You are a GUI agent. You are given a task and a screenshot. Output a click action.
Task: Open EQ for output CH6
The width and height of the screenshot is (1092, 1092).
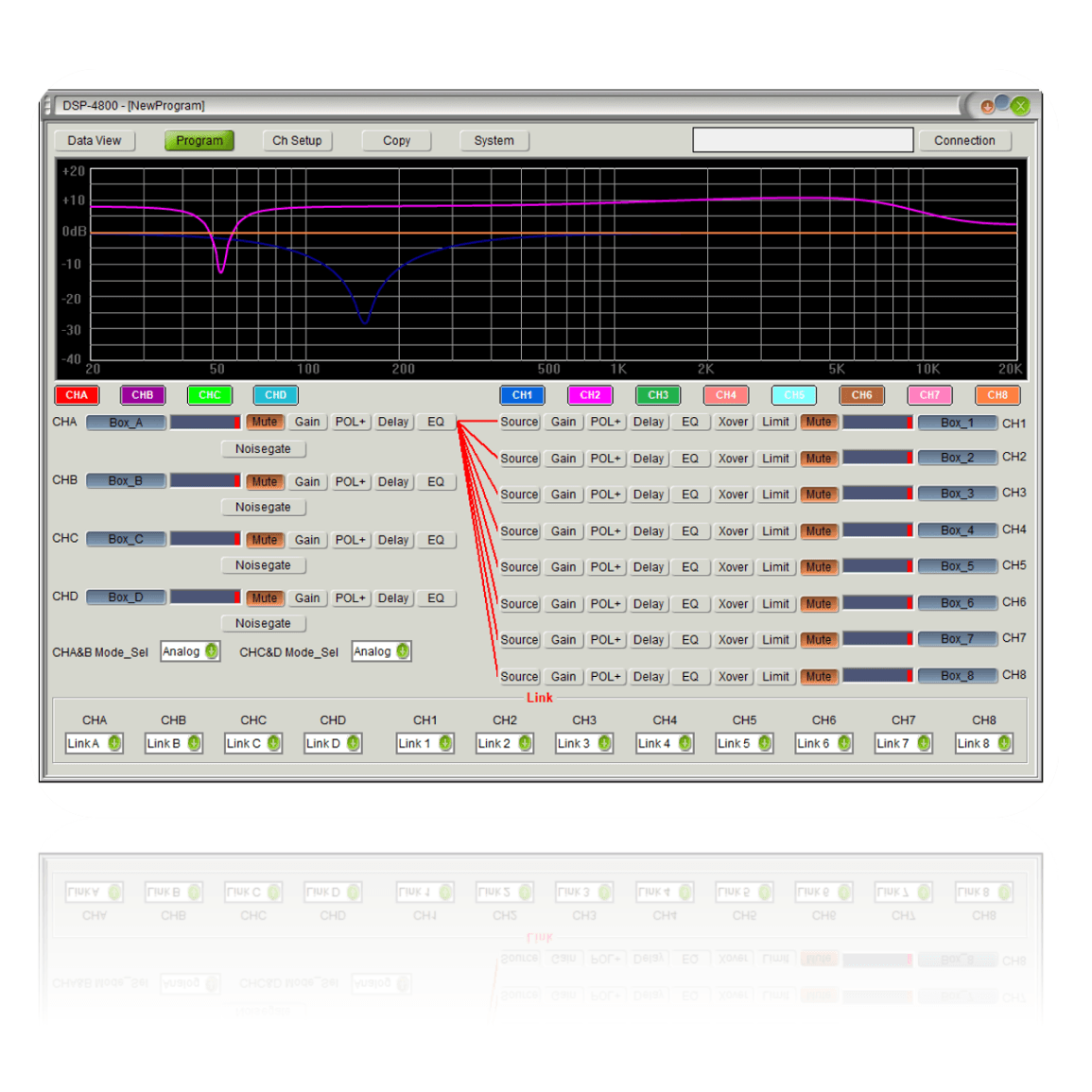[x=690, y=604]
